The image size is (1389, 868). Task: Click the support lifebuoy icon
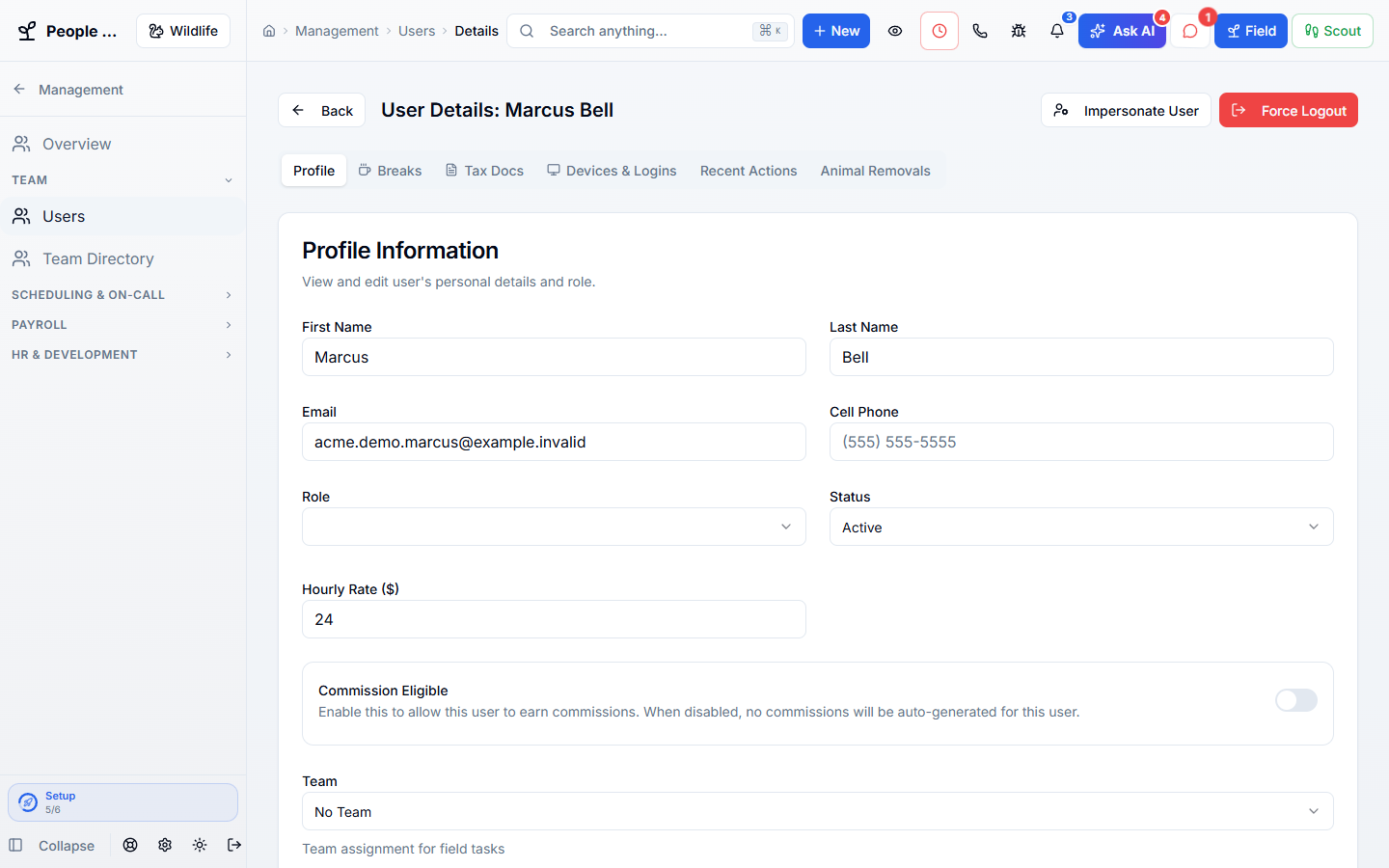pyautogui.click(x=130, y=845)
